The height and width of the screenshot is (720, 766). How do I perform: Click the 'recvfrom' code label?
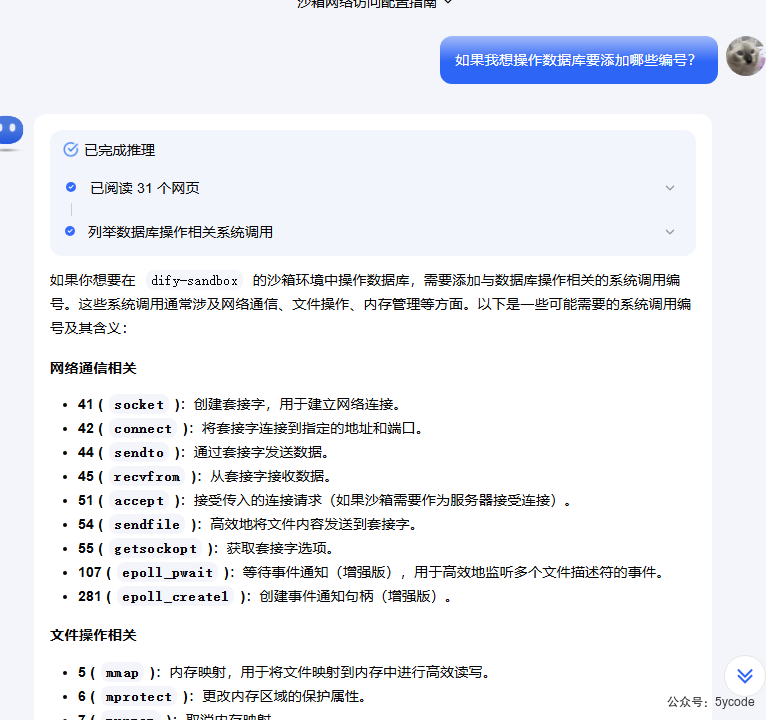click(147, 476)
